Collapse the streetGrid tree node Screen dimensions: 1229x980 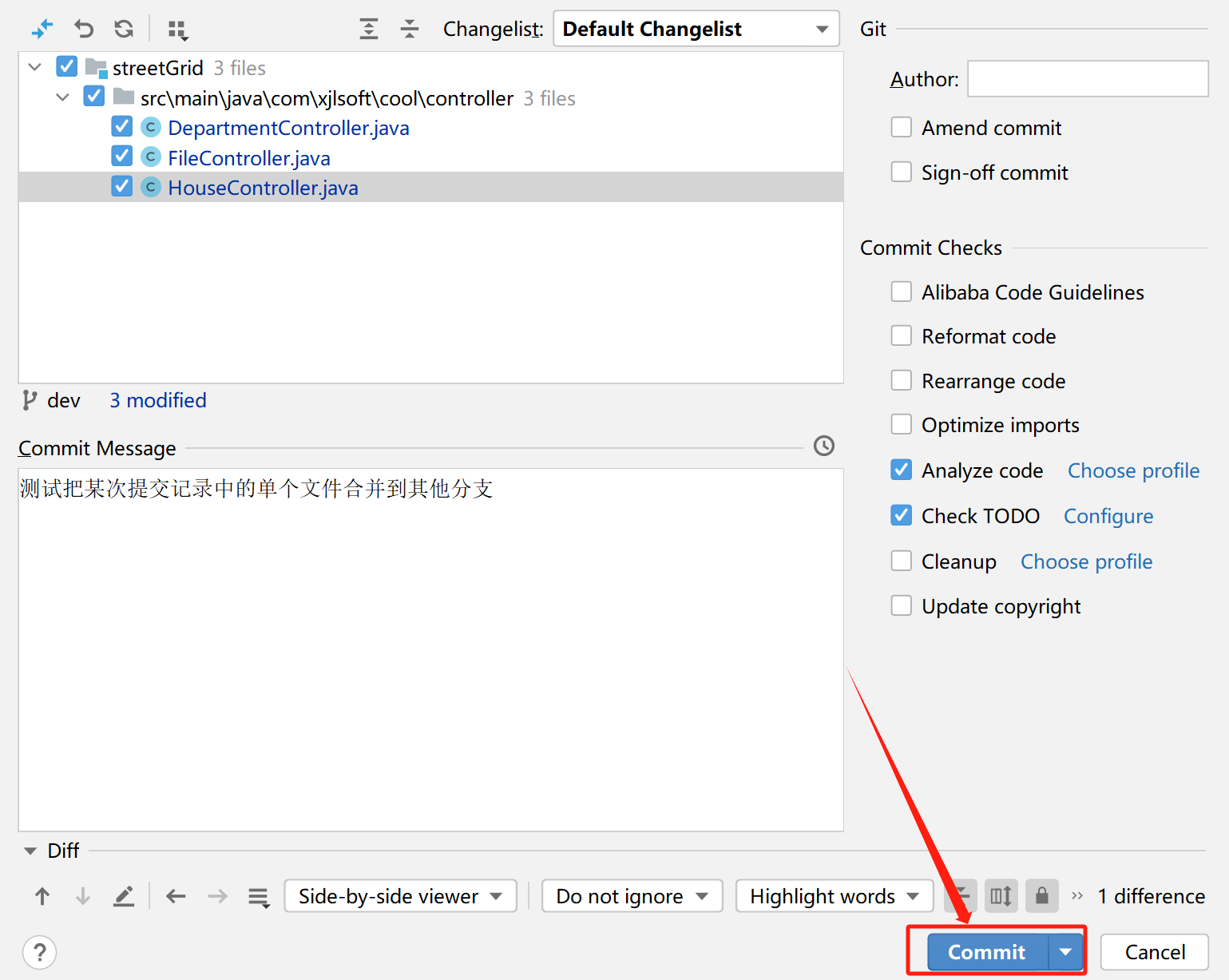tap(34, 67)
